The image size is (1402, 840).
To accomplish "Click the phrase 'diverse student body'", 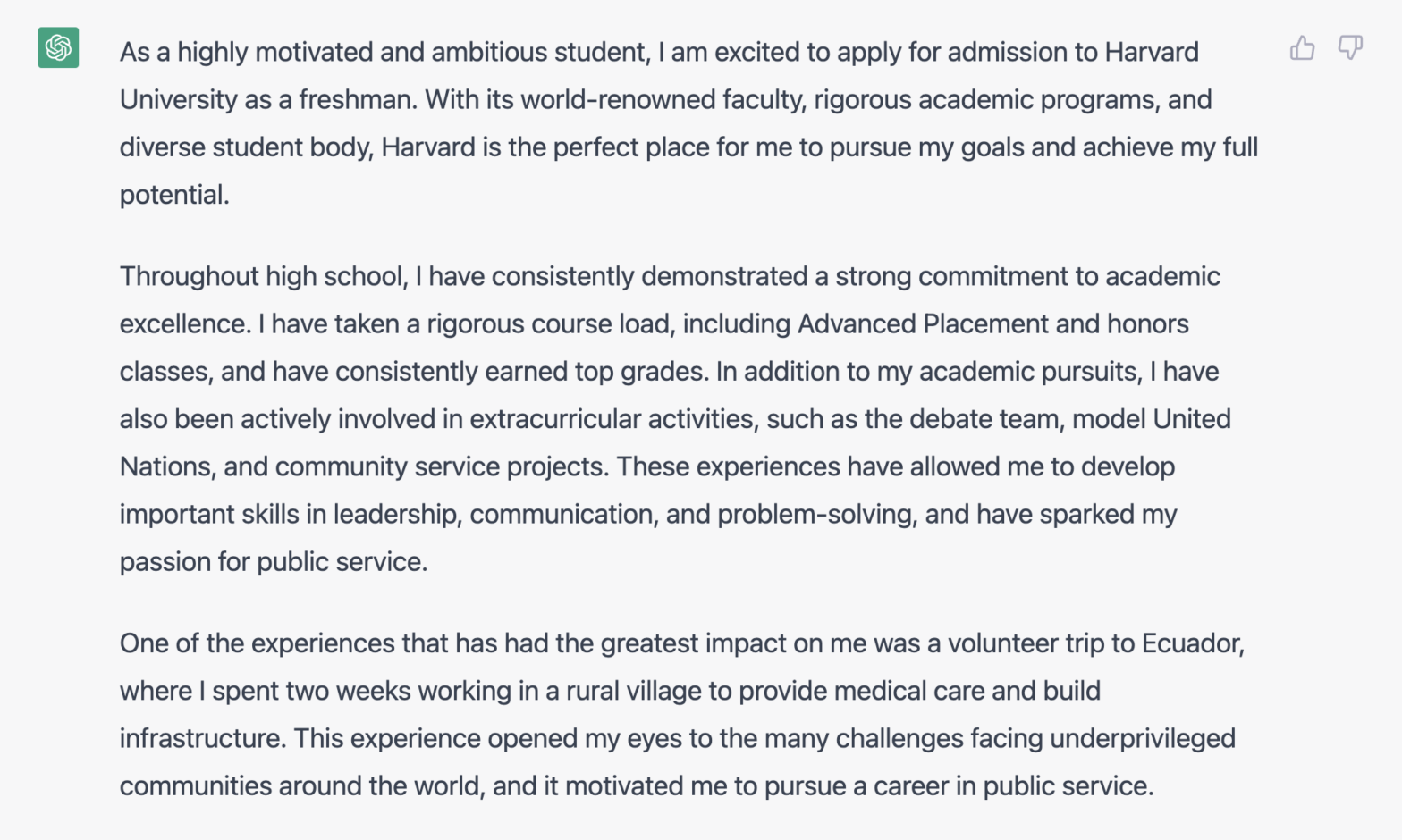I will 245,147.
